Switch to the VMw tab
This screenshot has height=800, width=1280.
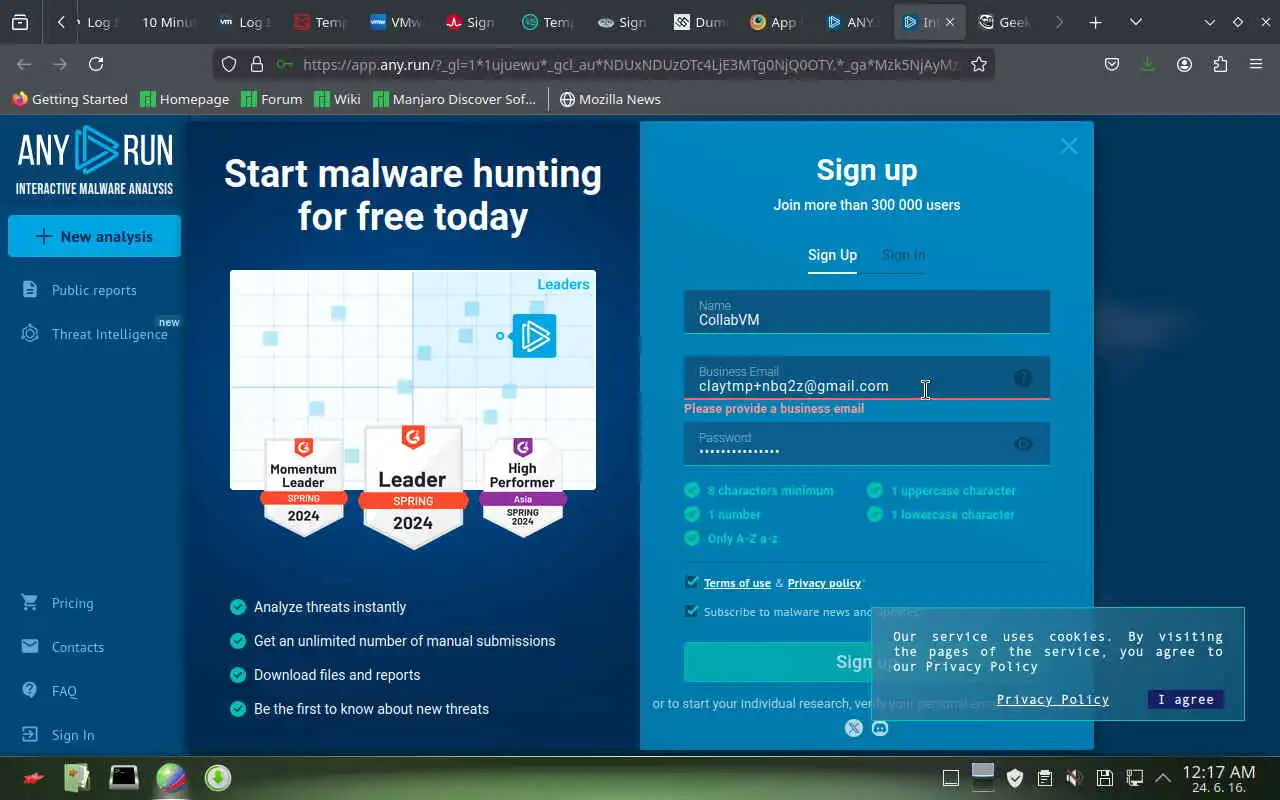tap(395, 22)
